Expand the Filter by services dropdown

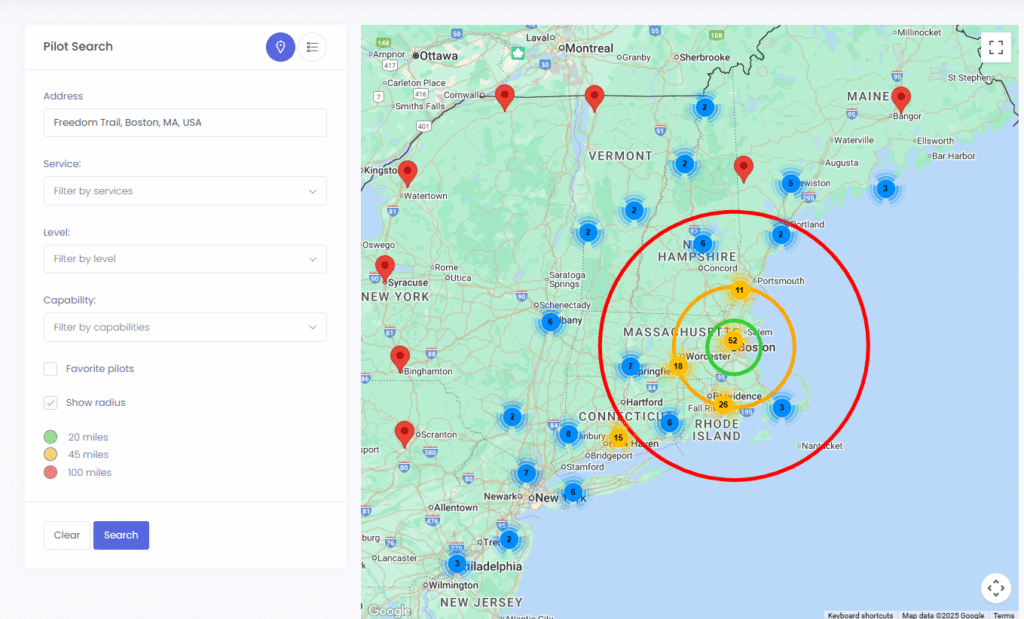click(x=185, y=191)
